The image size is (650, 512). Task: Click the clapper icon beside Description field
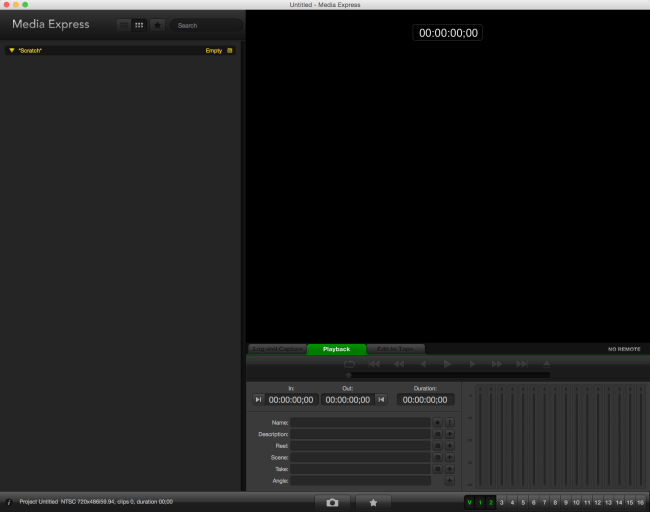pos(437,434)
